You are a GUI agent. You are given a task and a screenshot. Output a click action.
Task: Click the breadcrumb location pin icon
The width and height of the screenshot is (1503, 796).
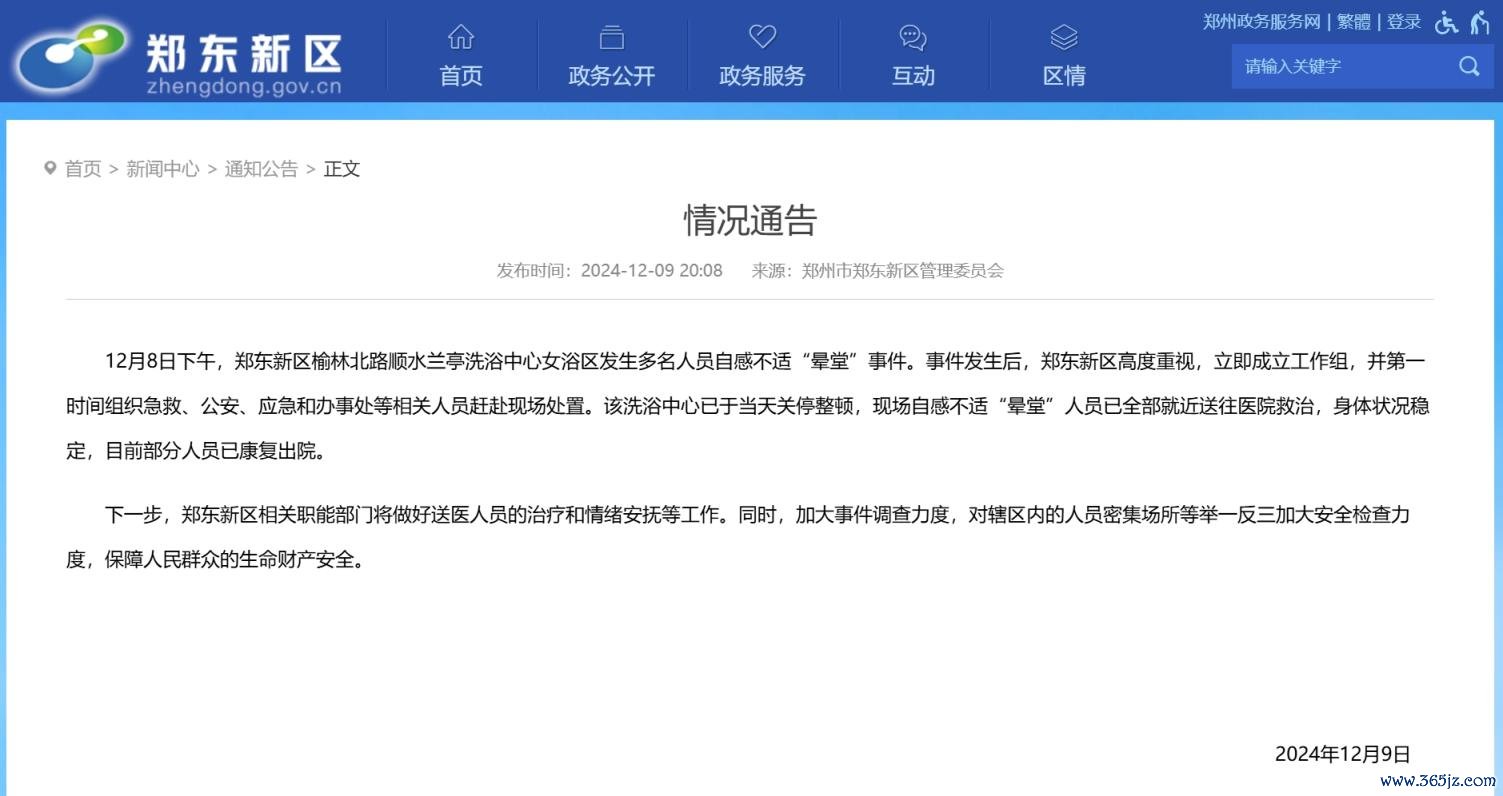(x=50, y=168)
